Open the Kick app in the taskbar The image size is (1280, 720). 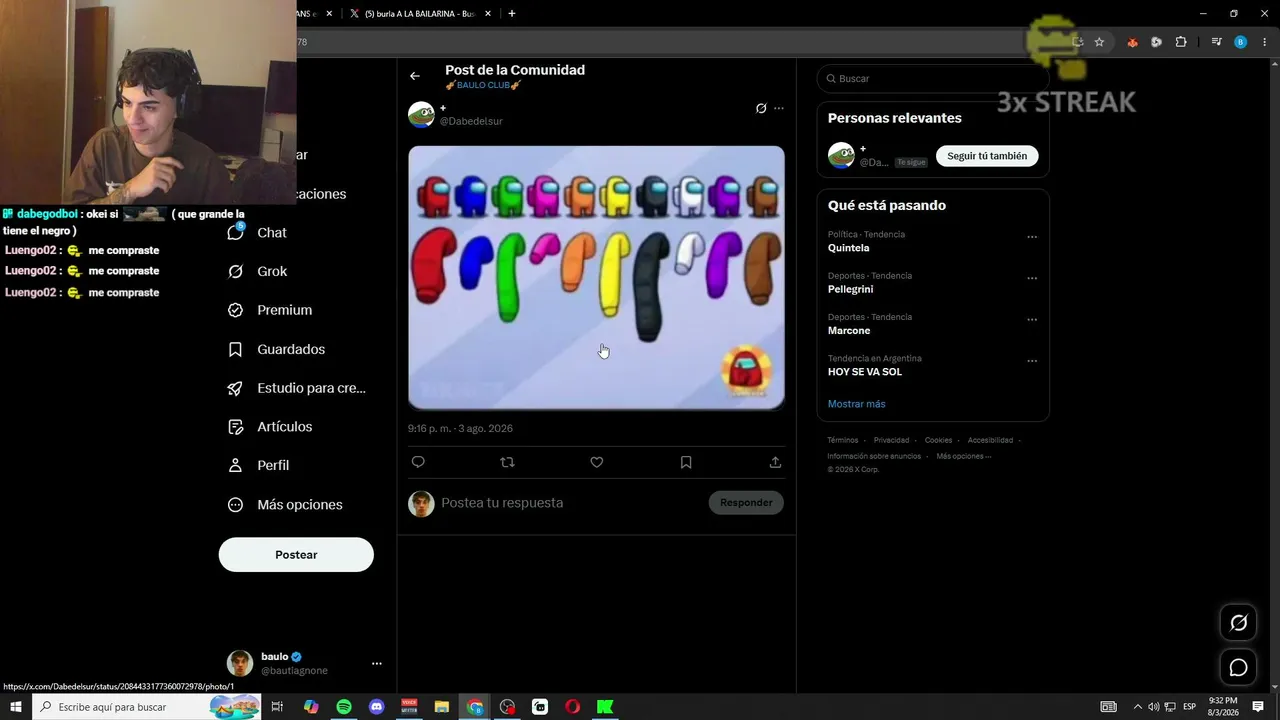[x=605, y=707]
